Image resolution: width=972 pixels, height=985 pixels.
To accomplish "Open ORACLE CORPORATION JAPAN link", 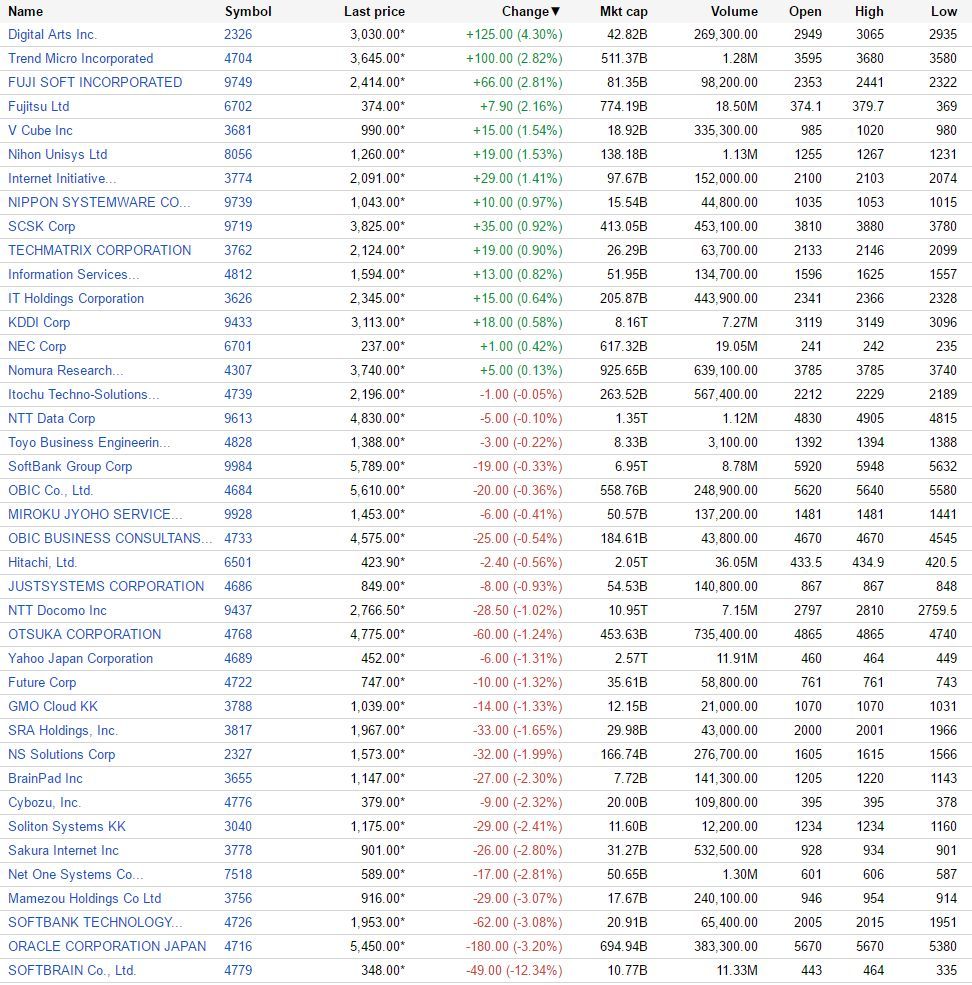I will tap(107, 946).
